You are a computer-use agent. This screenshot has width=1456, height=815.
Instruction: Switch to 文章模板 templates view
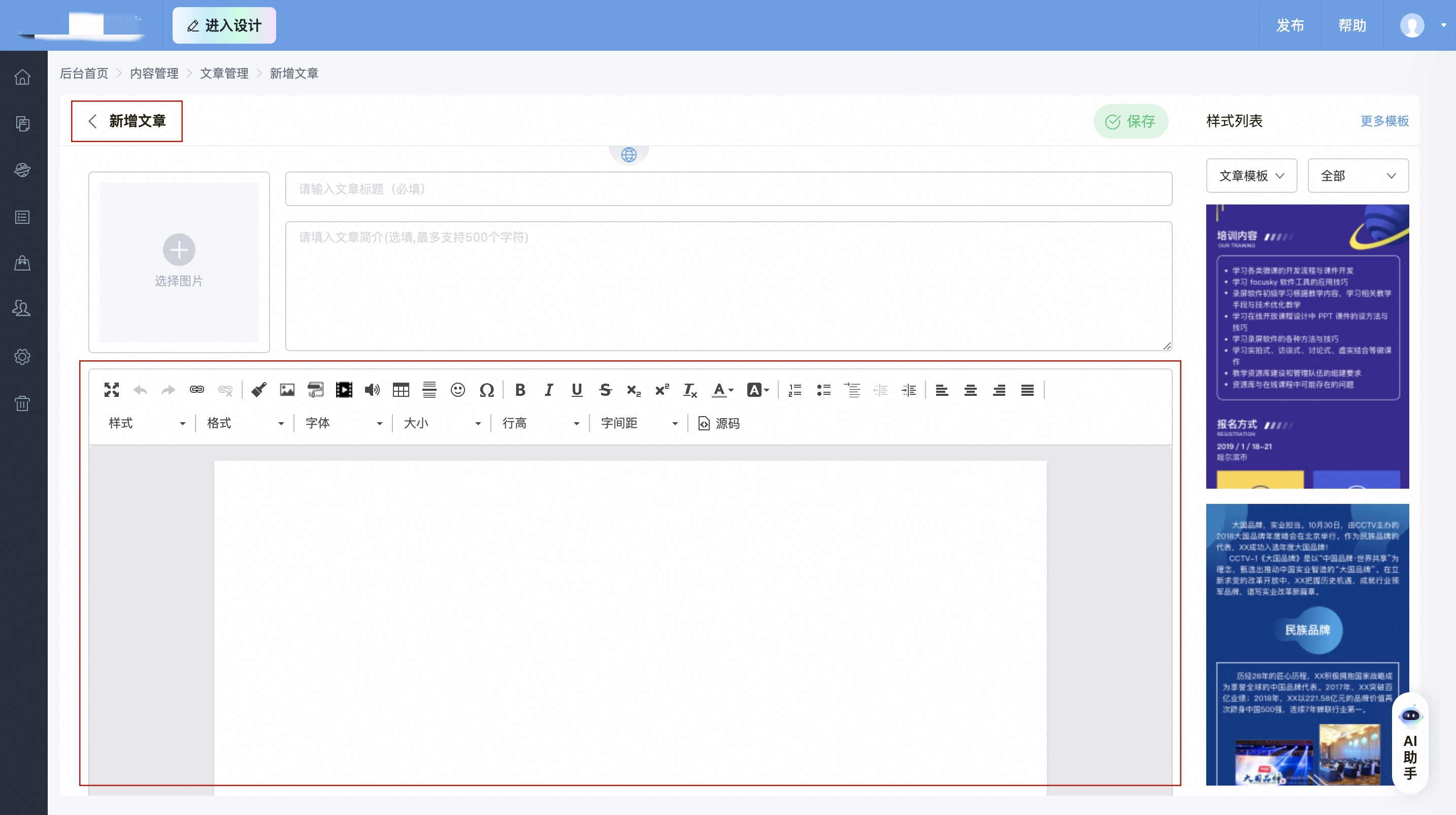pos(1251,176)
